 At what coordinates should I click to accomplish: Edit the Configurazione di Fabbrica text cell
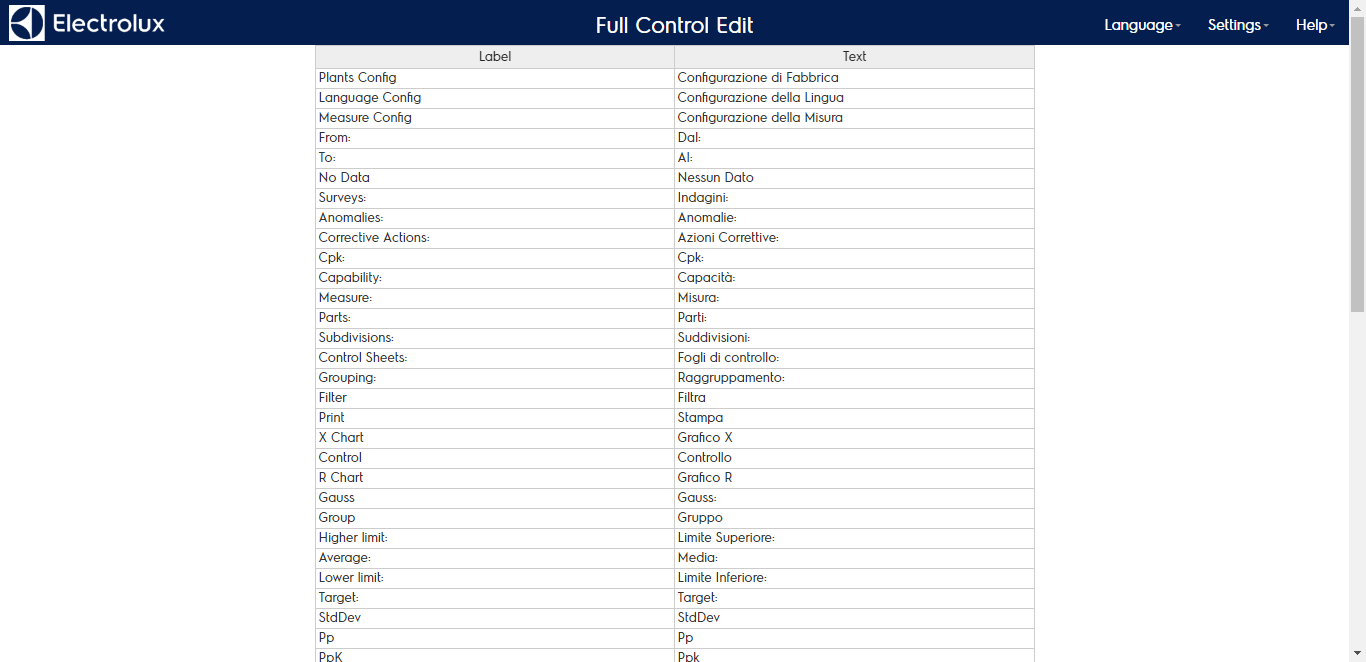point(854,78)
